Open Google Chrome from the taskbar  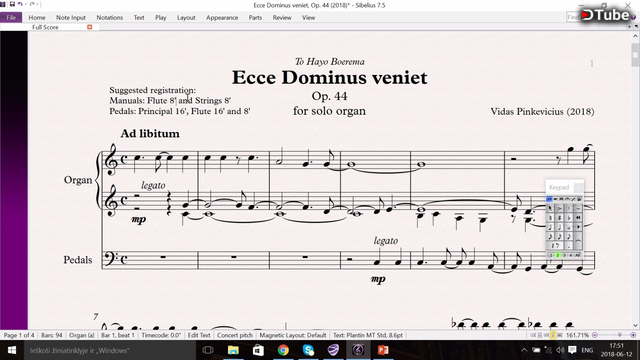pos(283,350)
